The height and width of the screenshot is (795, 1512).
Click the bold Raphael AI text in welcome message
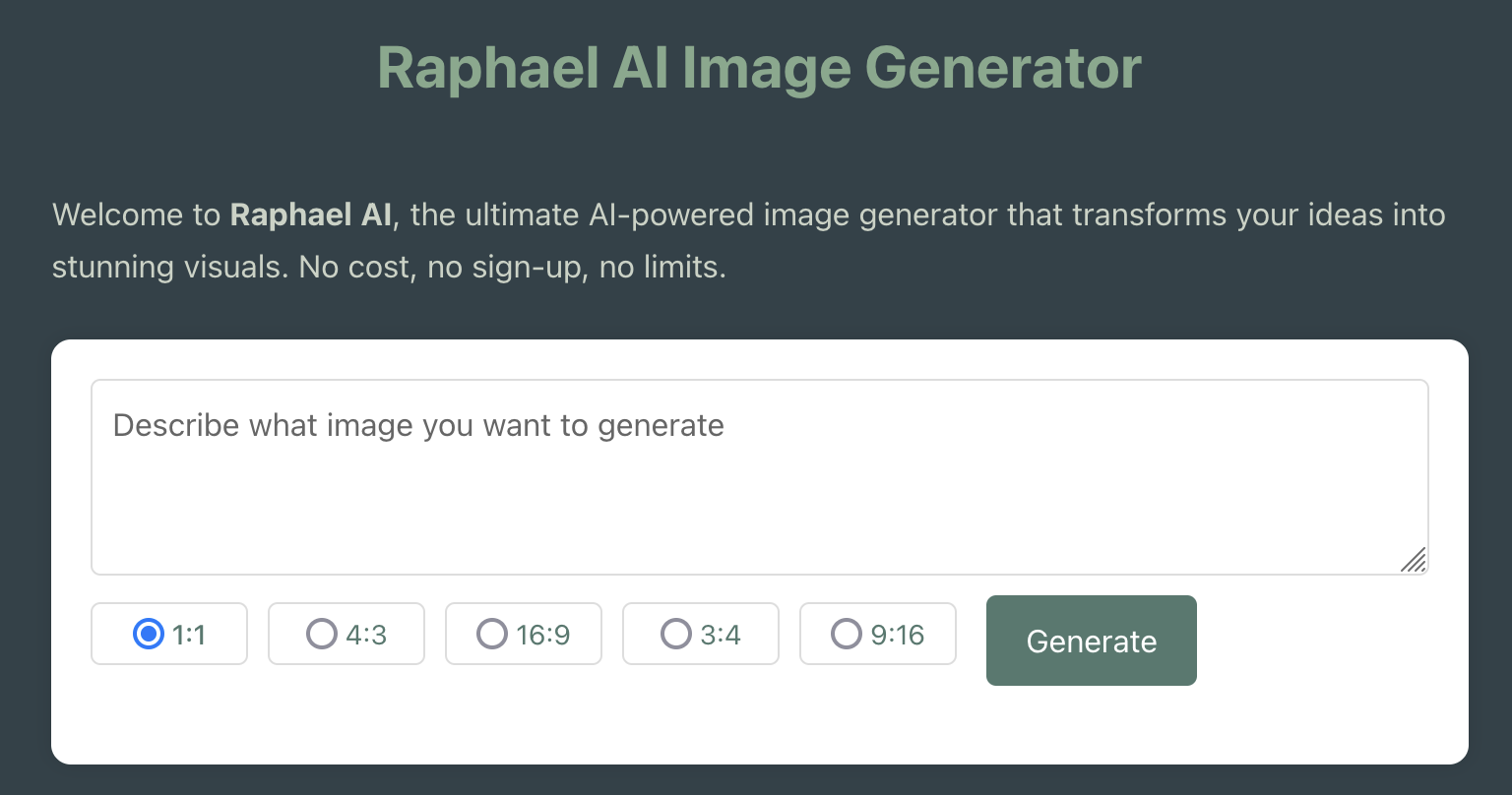pyautogui.click(x=309, y=214)
